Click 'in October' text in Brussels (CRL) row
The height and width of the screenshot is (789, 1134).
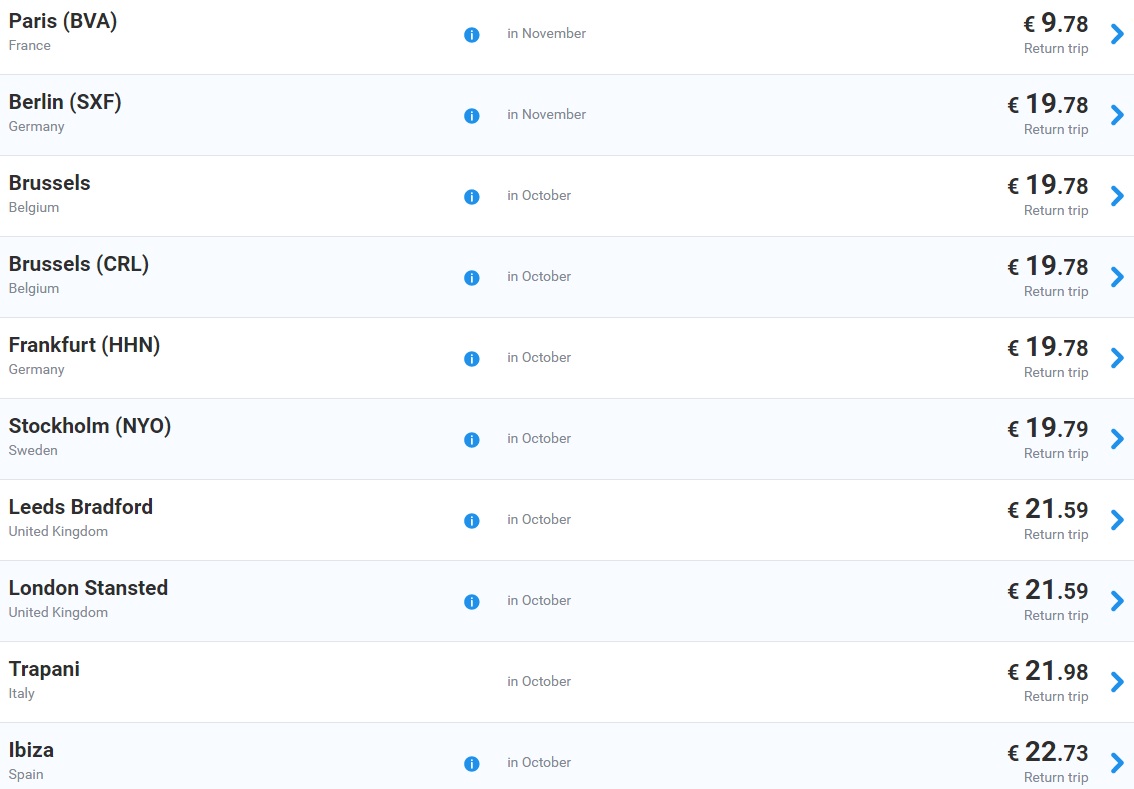539,277
